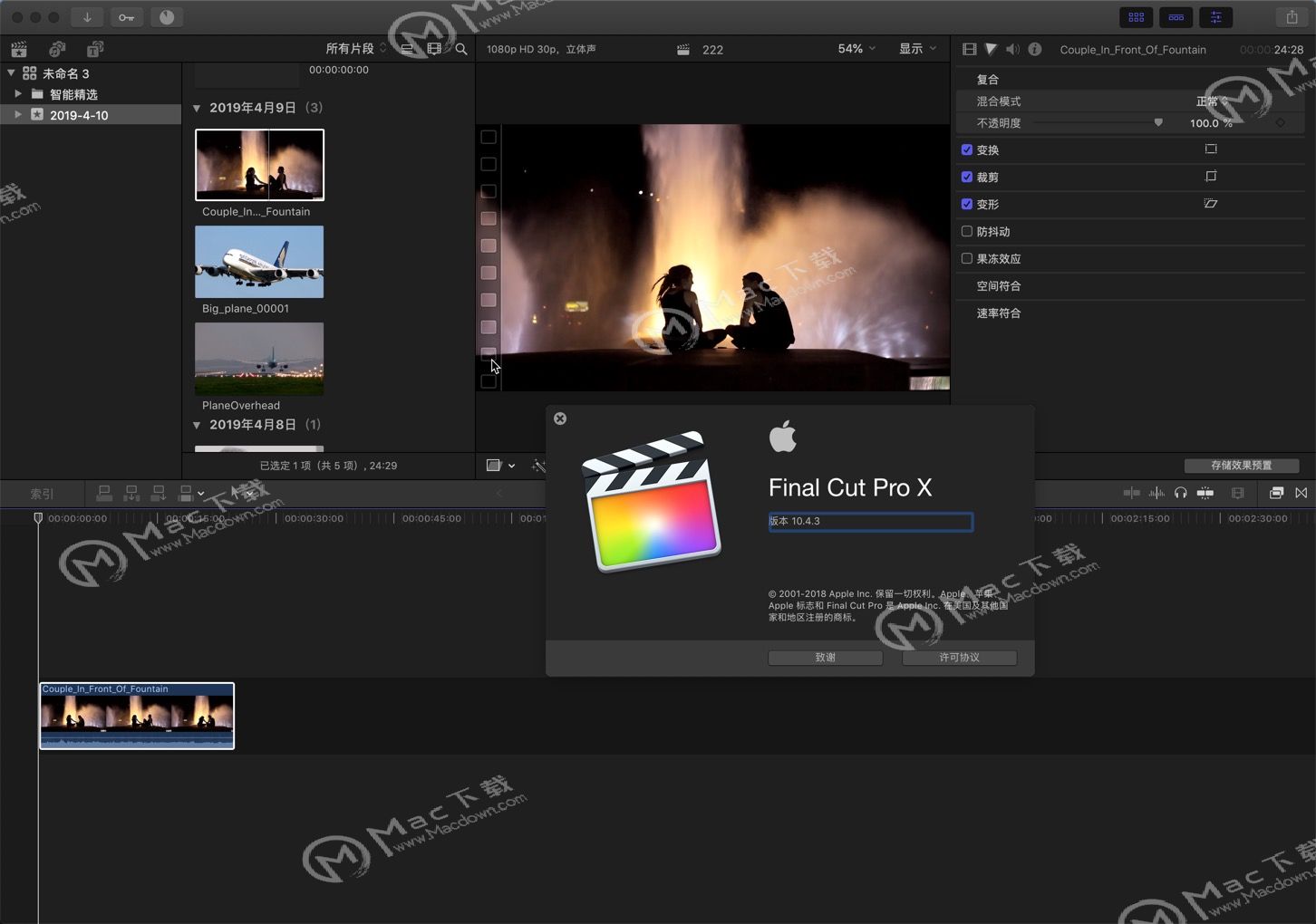The height and width of the screenshot is (924, 1316).
Task: Open the video inspector filmstrip tab
Action: (970, 49)
